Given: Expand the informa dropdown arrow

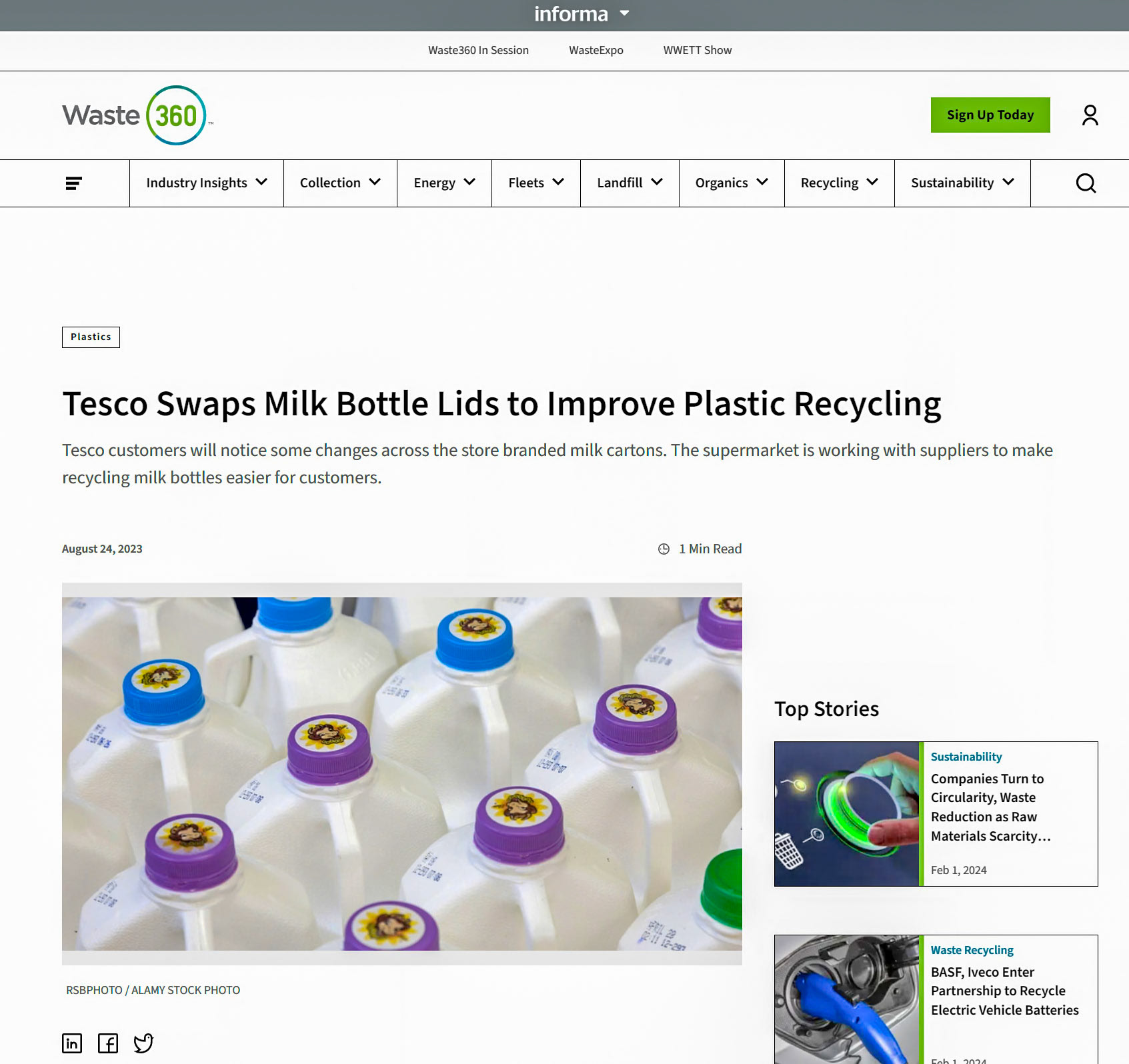Looking at the screenshot, I should pyautogui.click(x=624, y=13).
